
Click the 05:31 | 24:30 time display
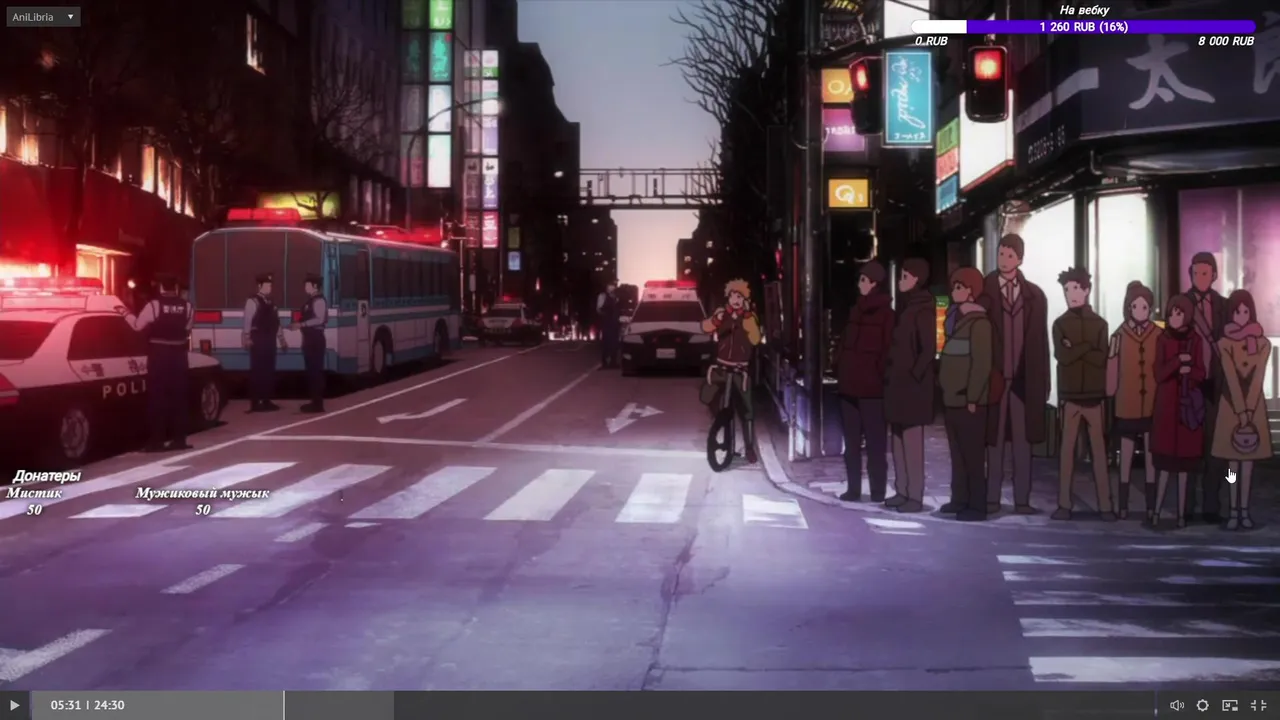pyautogui.click(x=88, y=705)
